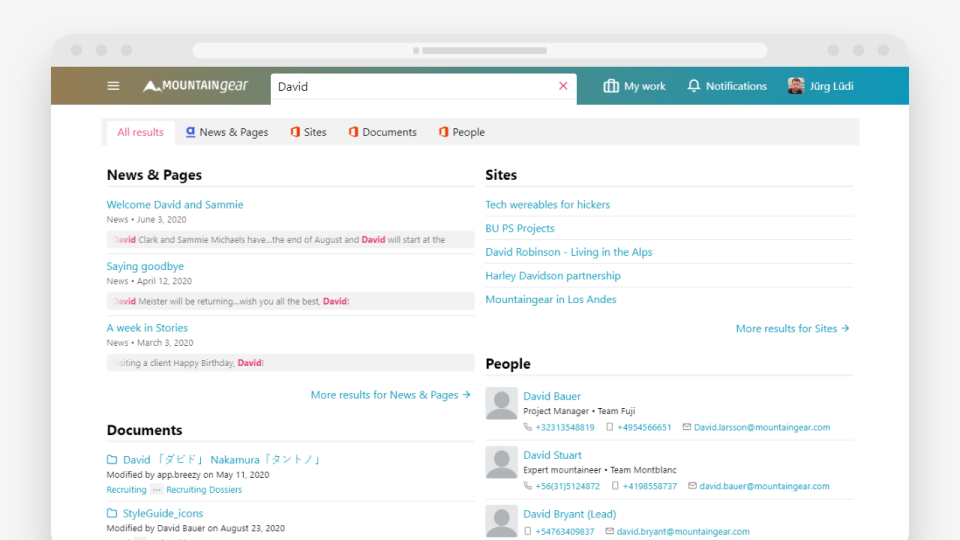The image size is (960, 540).
Task: Open David Bauer's profile name
Action: (552, 396)
